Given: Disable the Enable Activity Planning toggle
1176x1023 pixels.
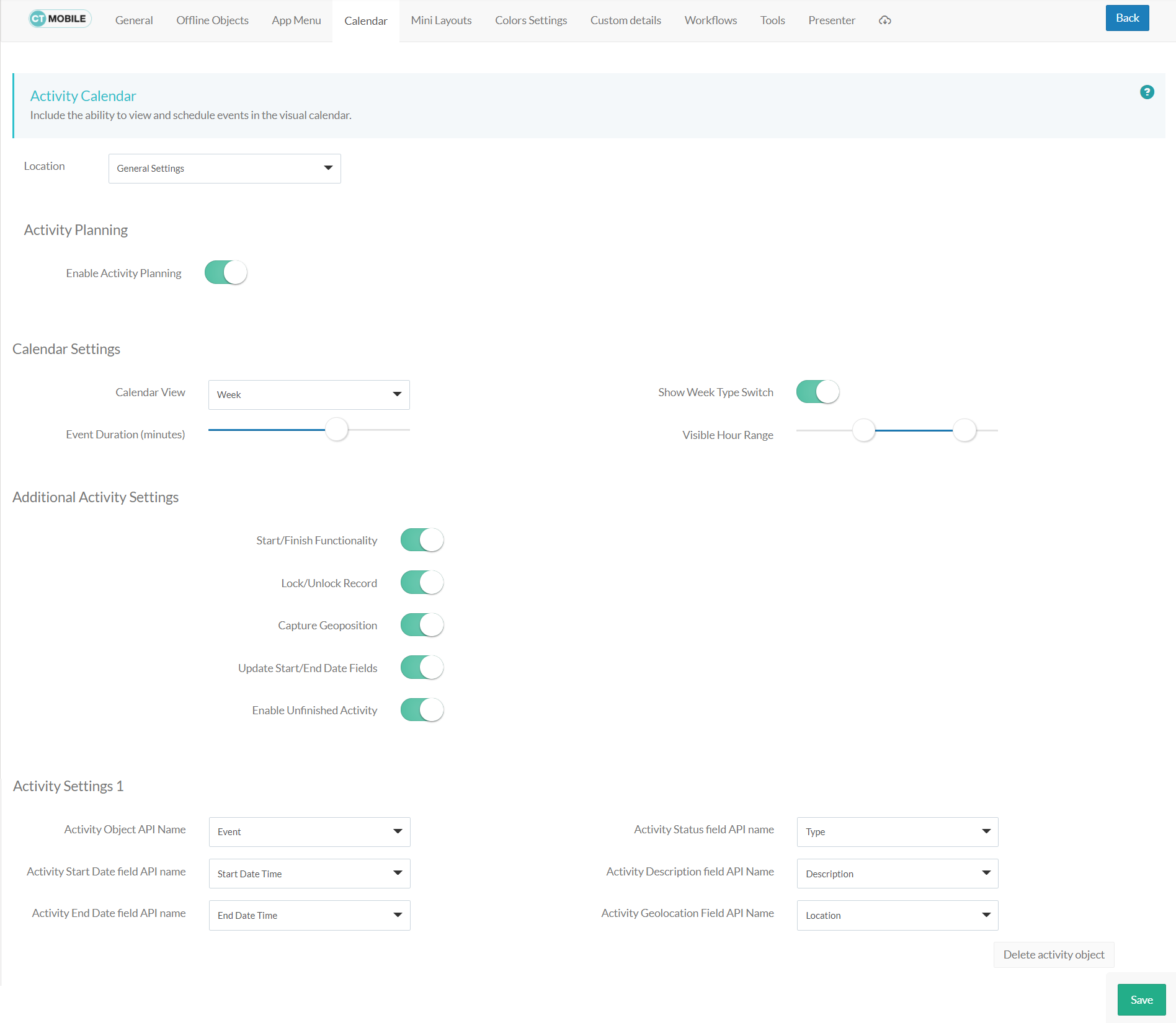Looking at the screenshot, I should coord(226,273).
